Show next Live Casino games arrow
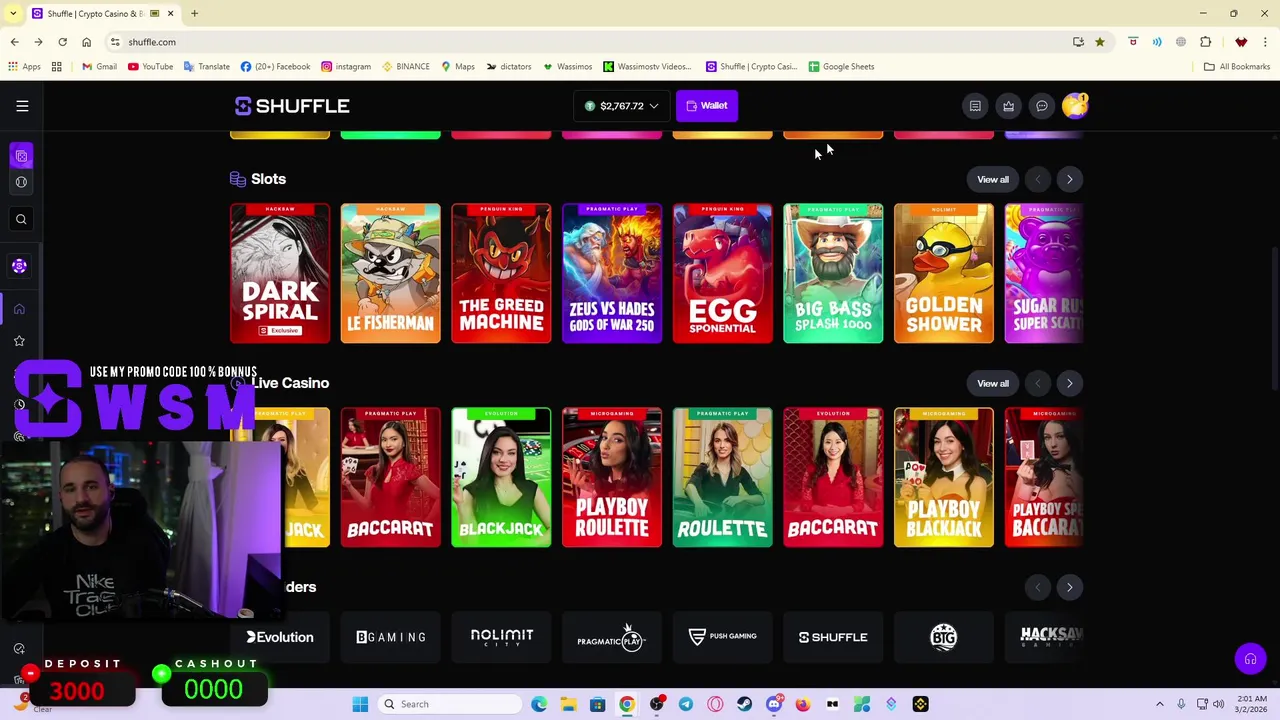This screenshot has width=1280, height=720. point(1069,383)
